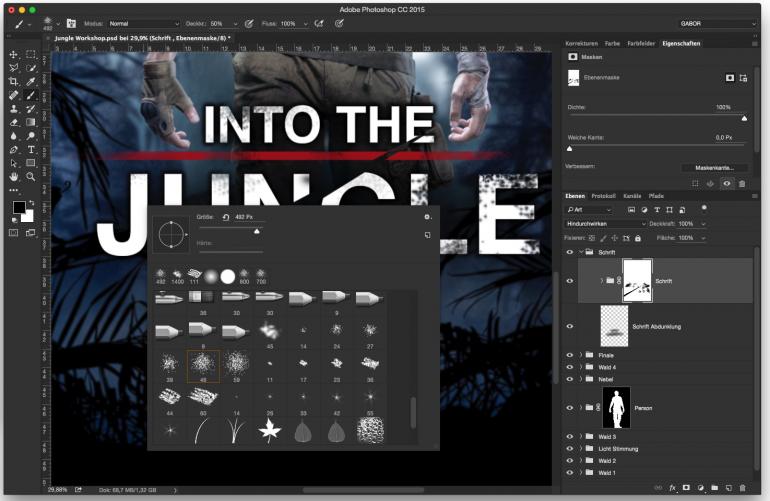Click the brush Größe slider handle
Viewport: 770px width, 501px height.
(x=256, y=231)
